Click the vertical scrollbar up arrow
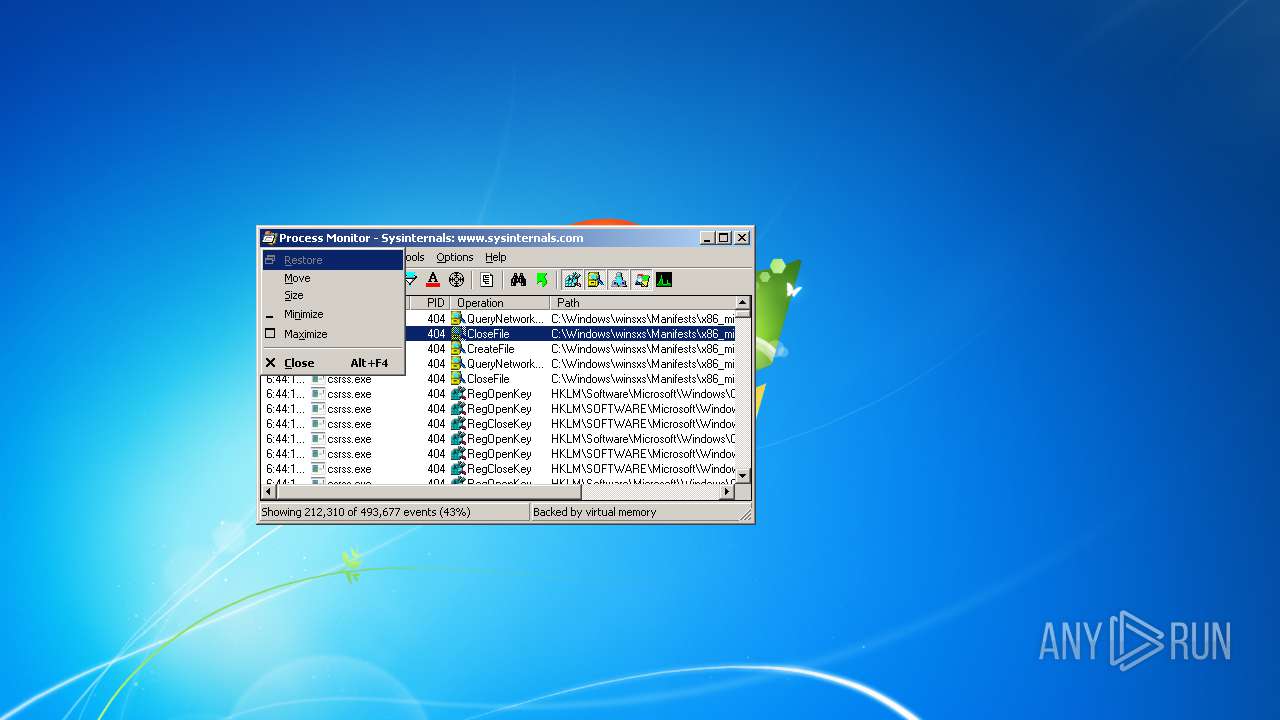This screenshot has height=720, width=1280. (x=743, y=302)
